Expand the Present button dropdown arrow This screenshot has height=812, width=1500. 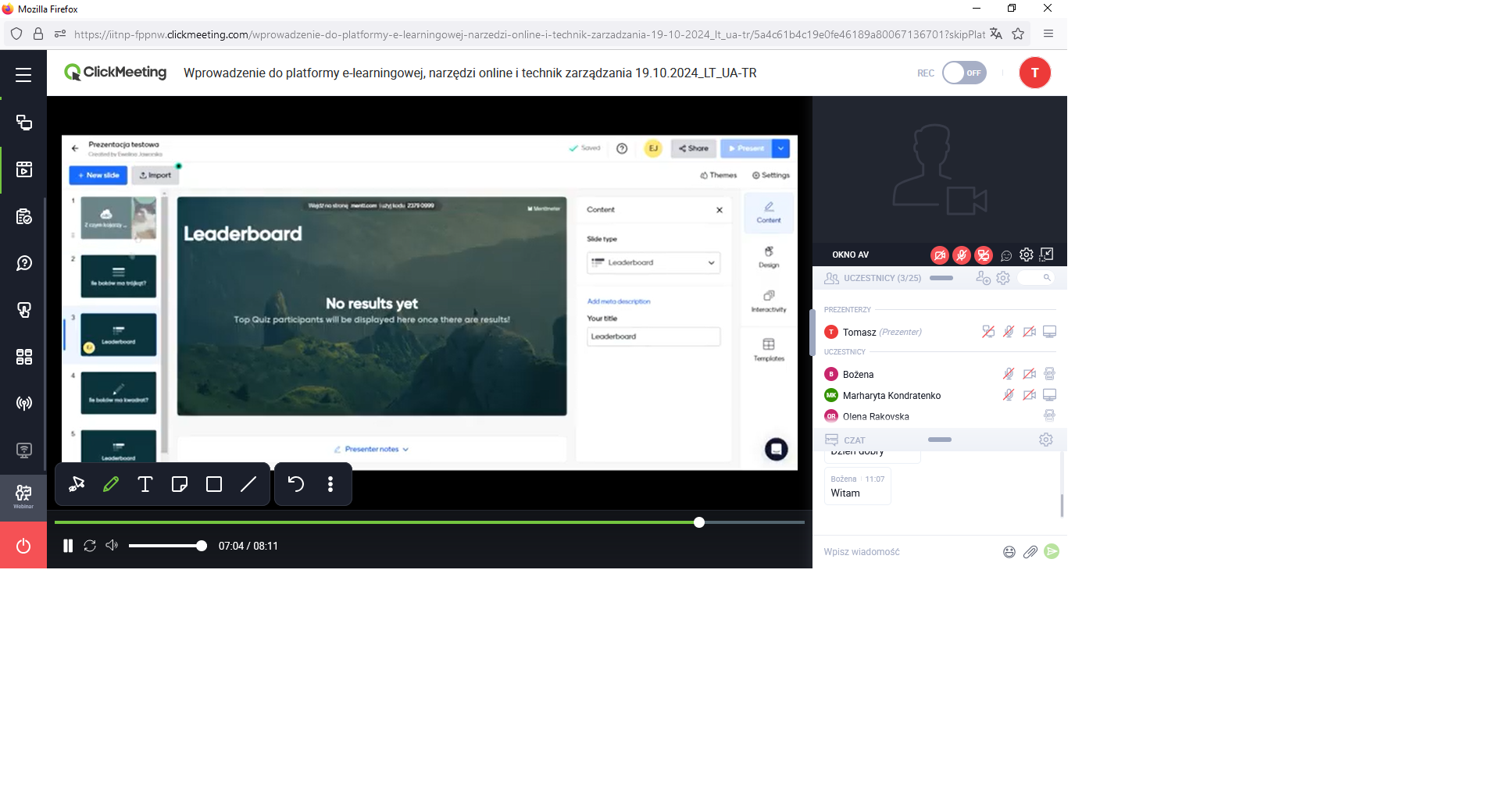click(780, 148)
